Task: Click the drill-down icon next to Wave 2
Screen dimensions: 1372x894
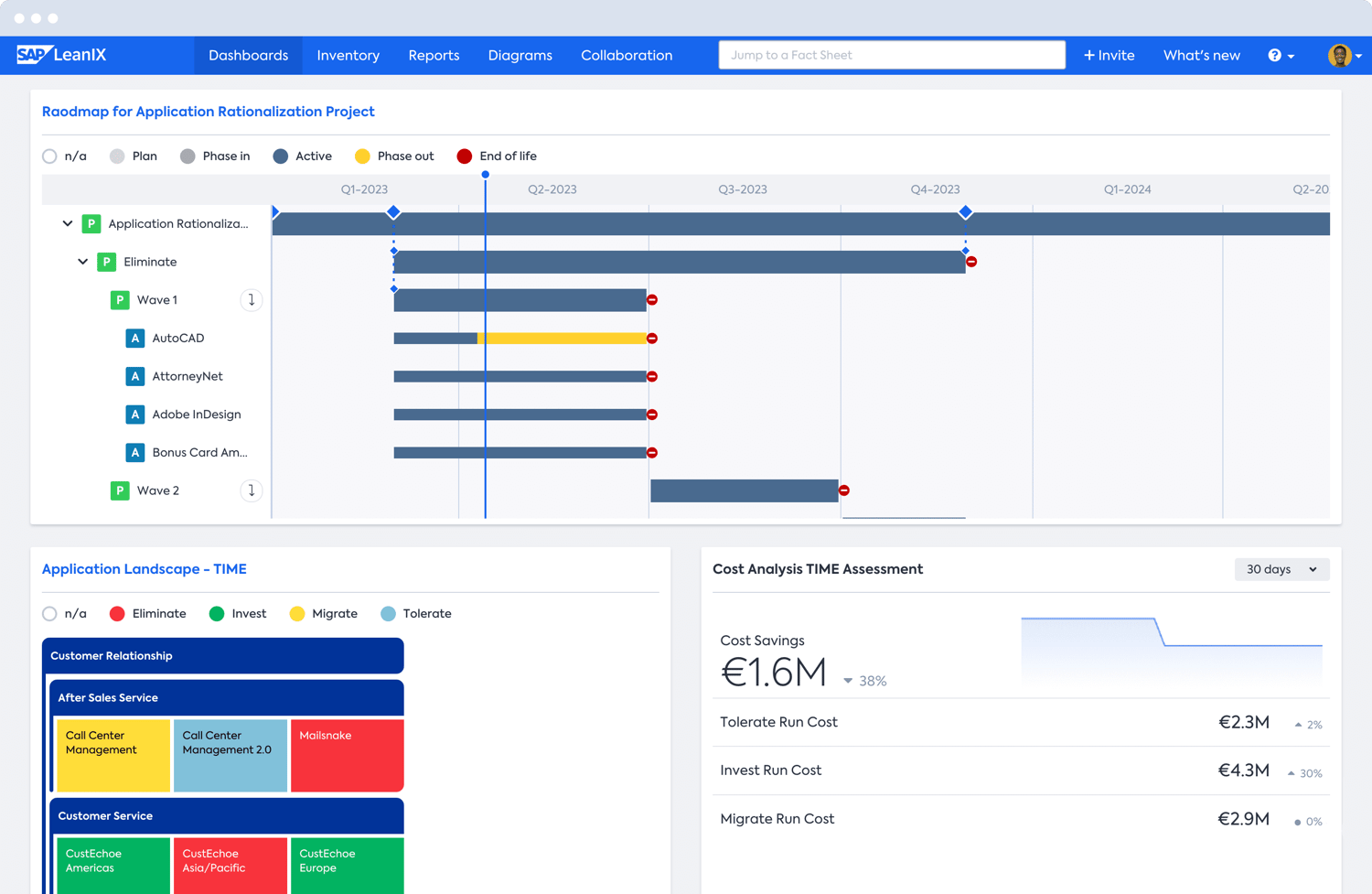Action: [252, 490]
